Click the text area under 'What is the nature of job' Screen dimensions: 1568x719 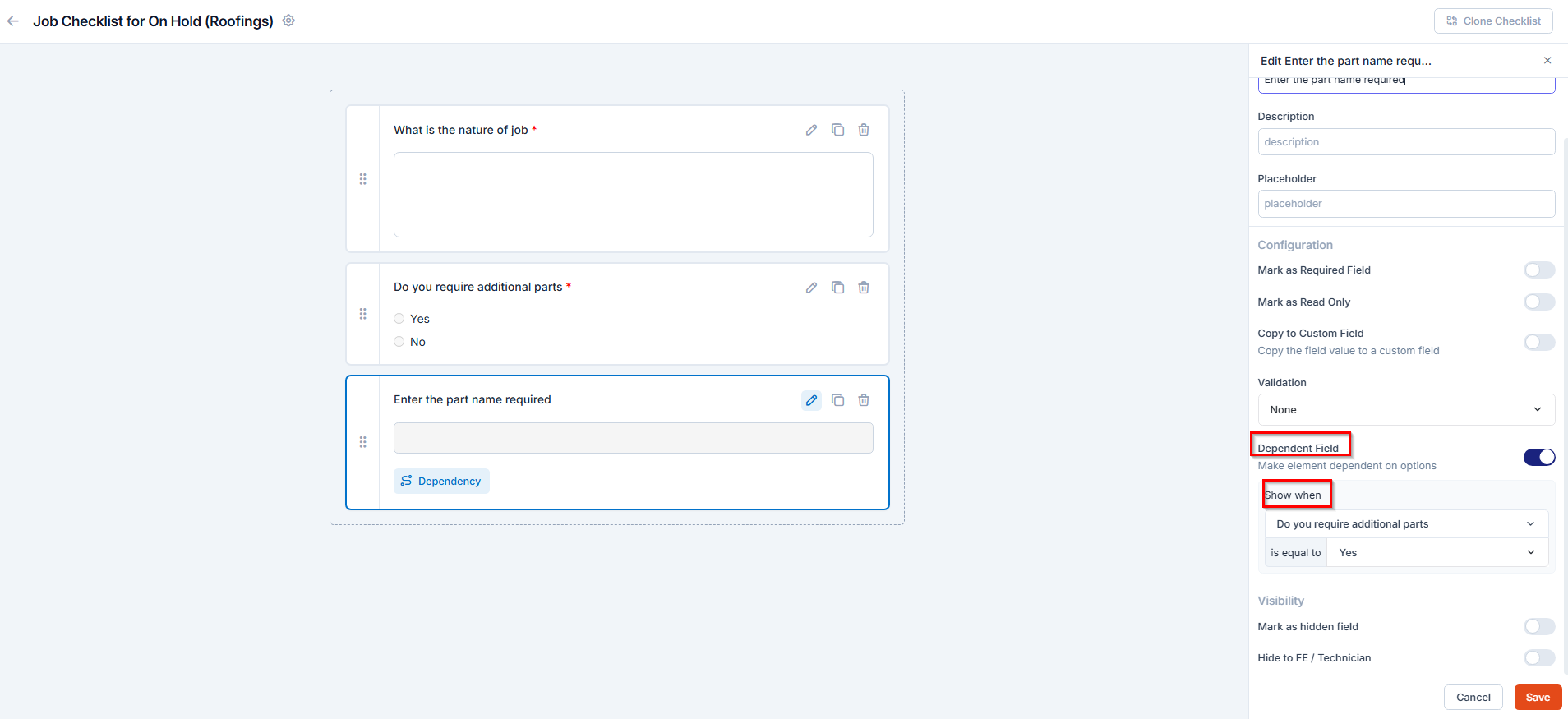point(633,195)
